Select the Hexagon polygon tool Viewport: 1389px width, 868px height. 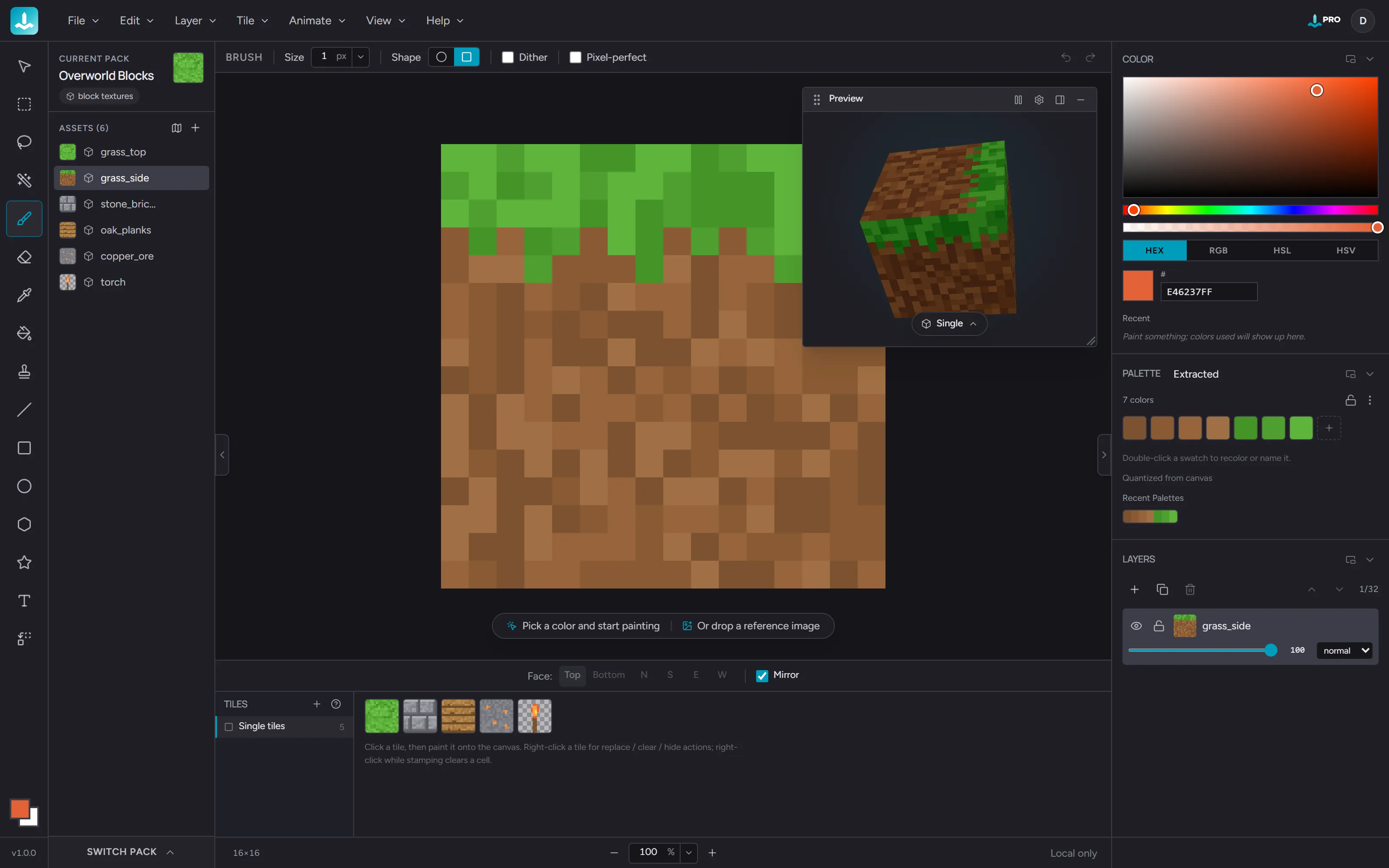click(24, 524)
